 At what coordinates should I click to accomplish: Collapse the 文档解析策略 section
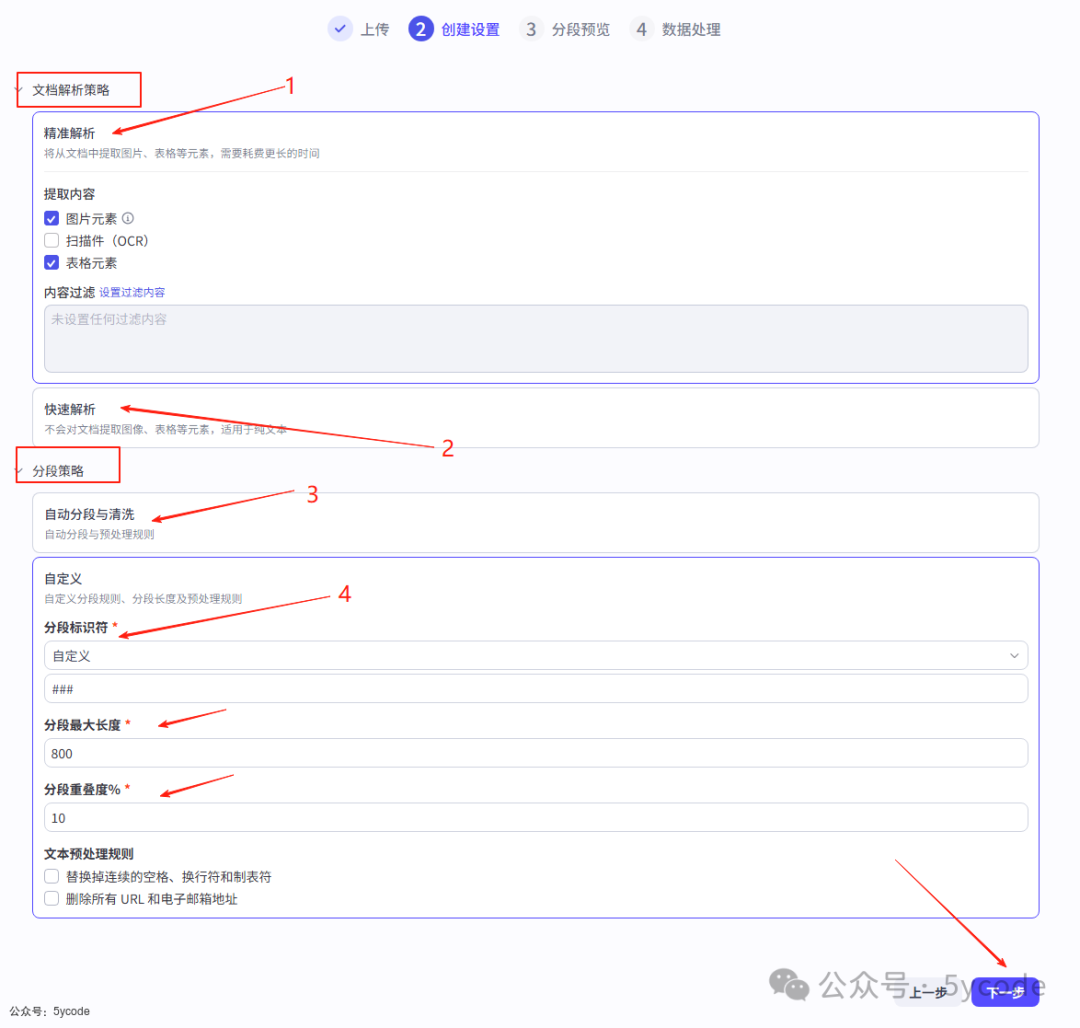[x=19, y=90]
